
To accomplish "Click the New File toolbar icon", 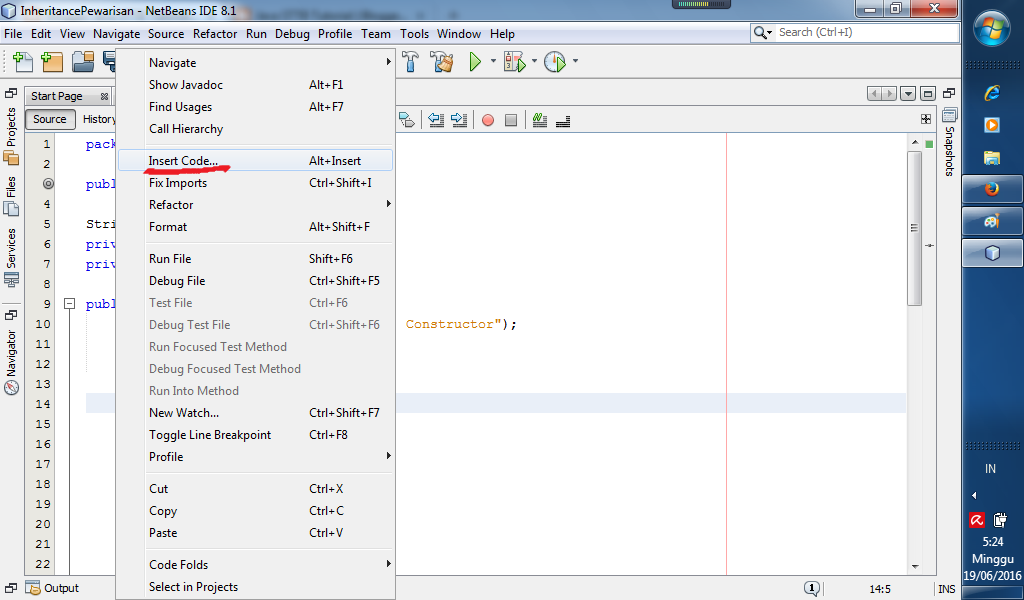I will 23,62.
